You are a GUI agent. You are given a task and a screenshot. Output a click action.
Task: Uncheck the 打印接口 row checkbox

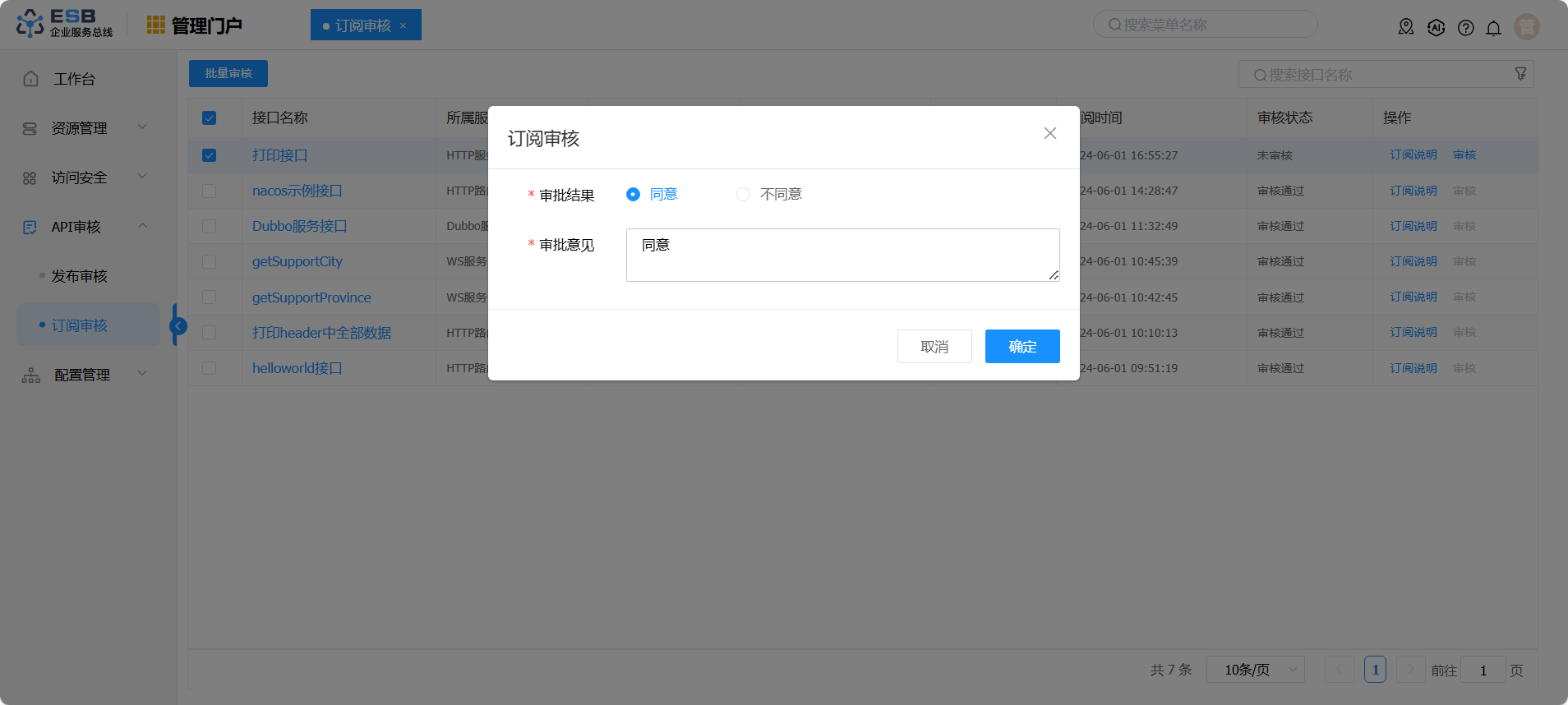pyautogui.click(x=210, y=155)
